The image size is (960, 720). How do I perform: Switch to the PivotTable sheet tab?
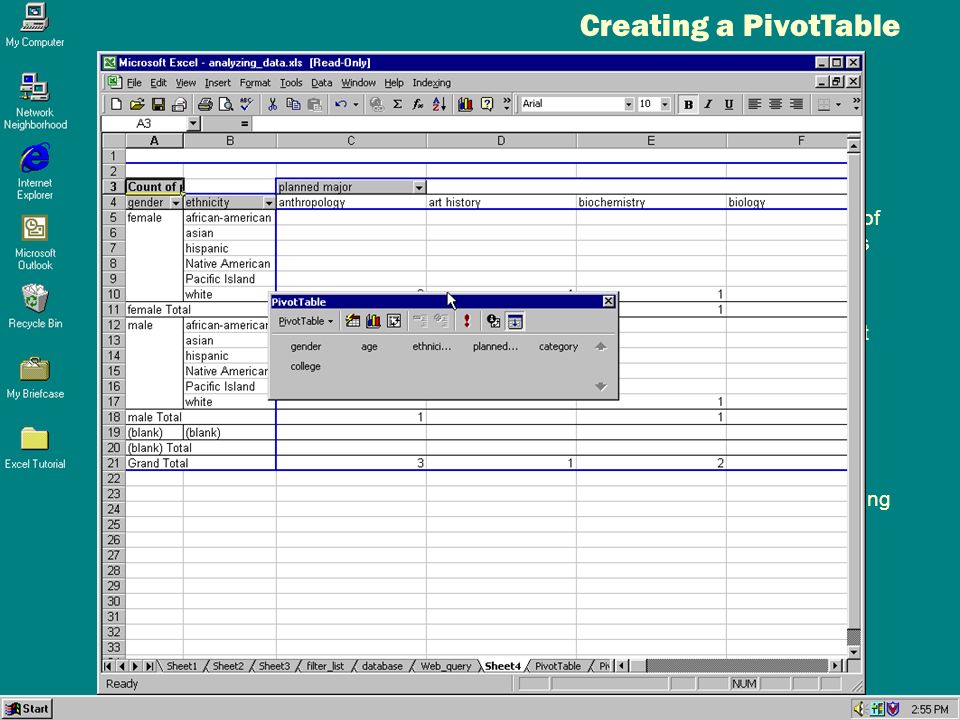click(x=558, y=666)
